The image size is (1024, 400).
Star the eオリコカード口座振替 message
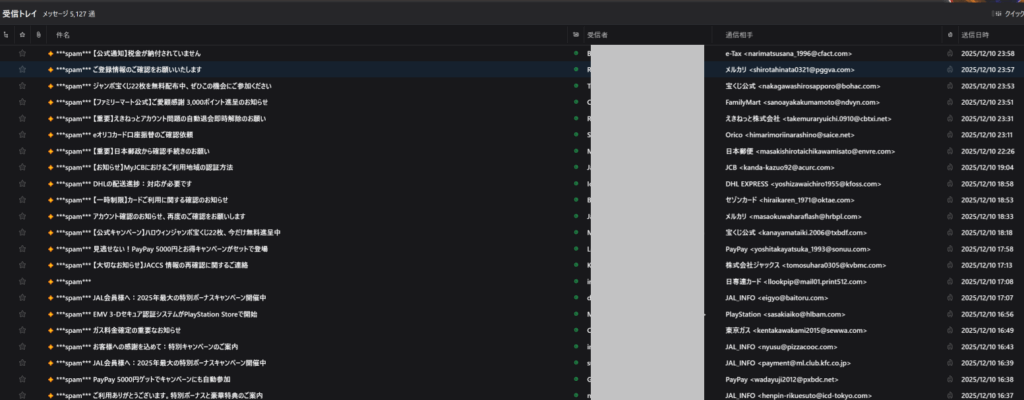pos(22,135)
